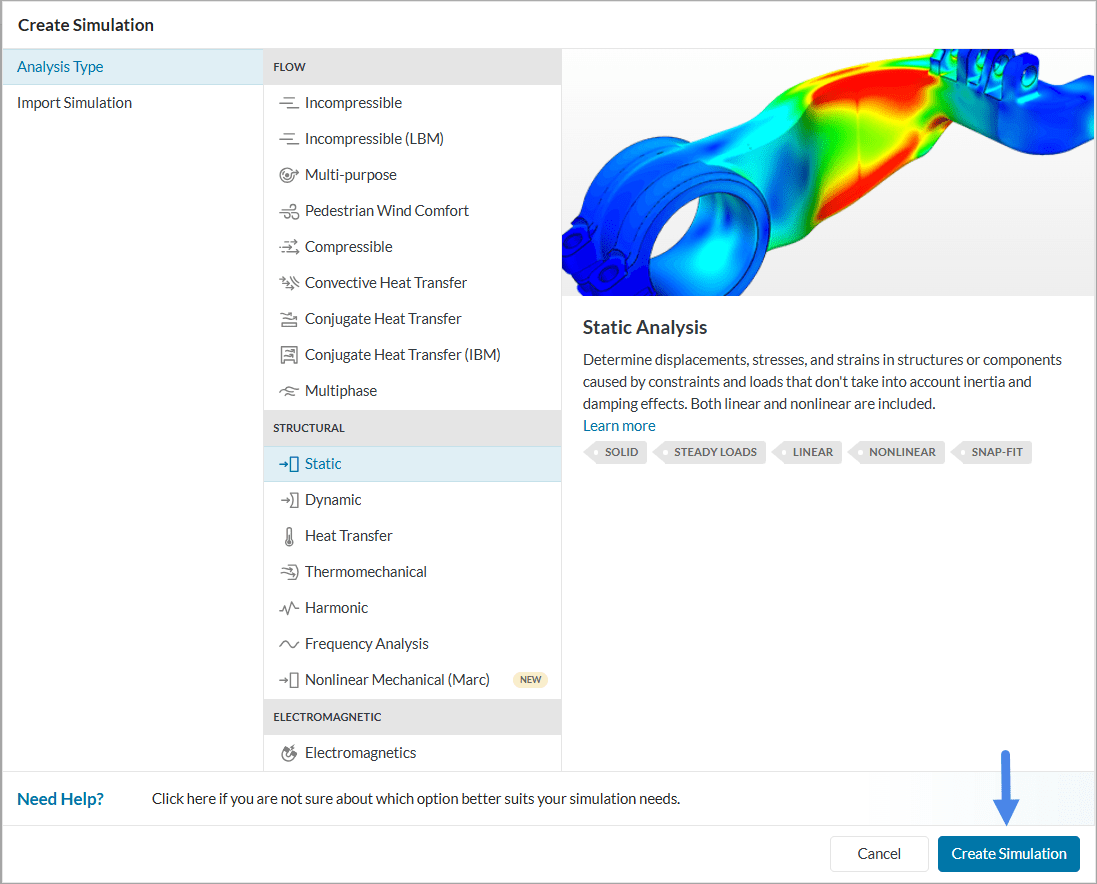Select the Multiphase flow icon
This screenshot has height=884, width=1097.
[x=286, y=390]
